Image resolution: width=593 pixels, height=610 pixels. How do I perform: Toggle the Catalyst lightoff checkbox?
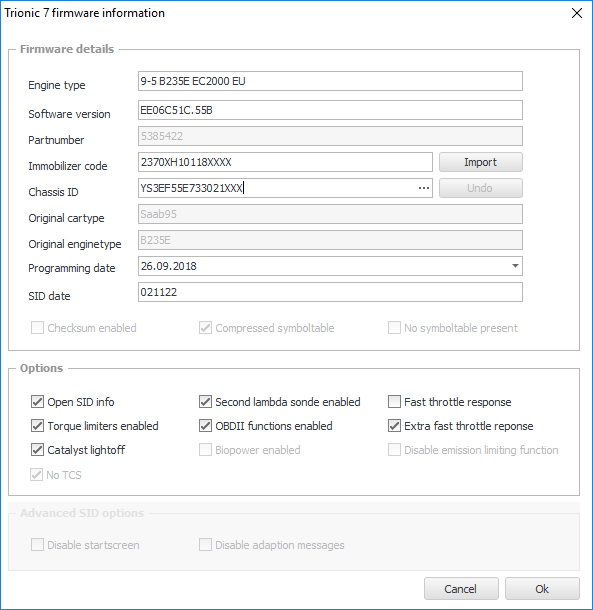37,450
